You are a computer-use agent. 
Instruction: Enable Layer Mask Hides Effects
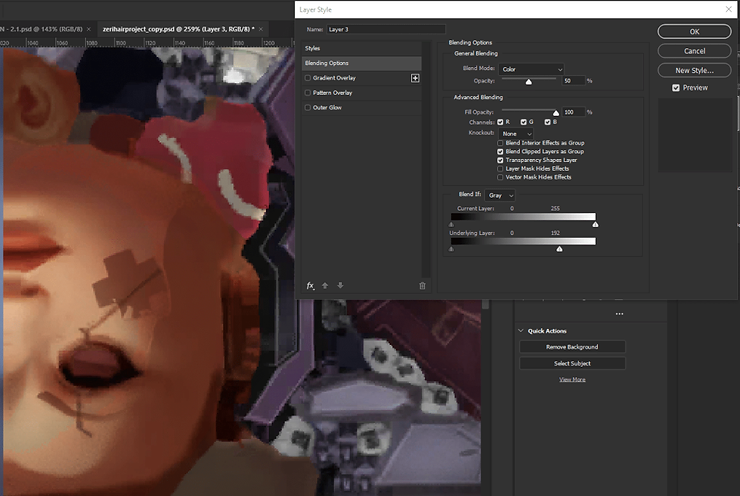tap(500, 168)
